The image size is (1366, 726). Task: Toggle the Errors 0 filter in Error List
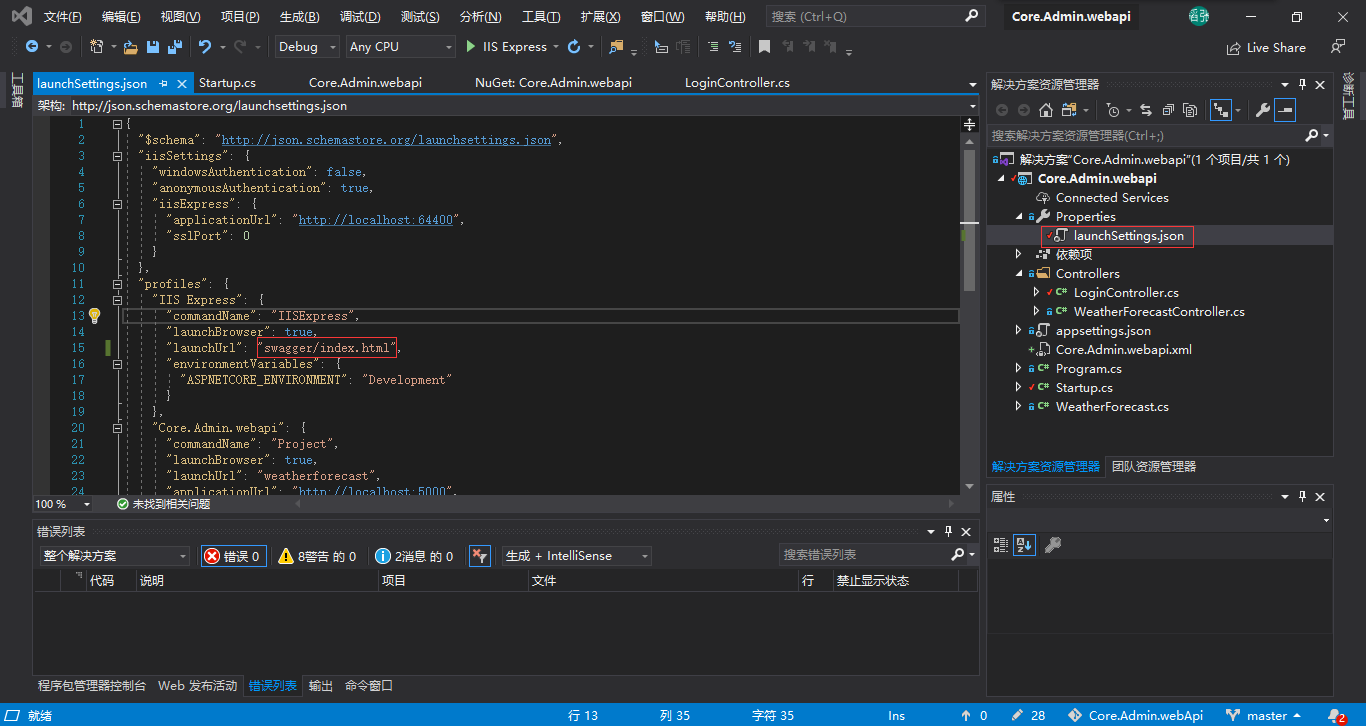point(233,556)
